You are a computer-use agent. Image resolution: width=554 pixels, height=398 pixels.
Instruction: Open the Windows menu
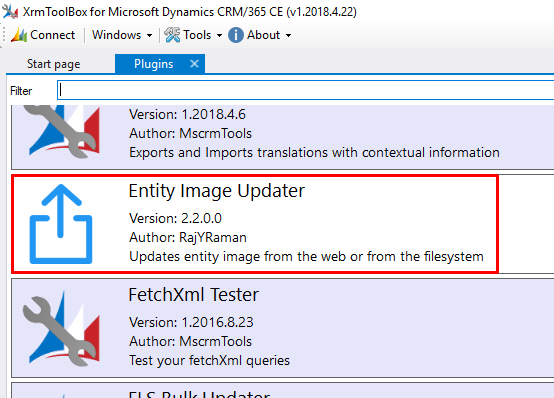(x=117, y=35)
